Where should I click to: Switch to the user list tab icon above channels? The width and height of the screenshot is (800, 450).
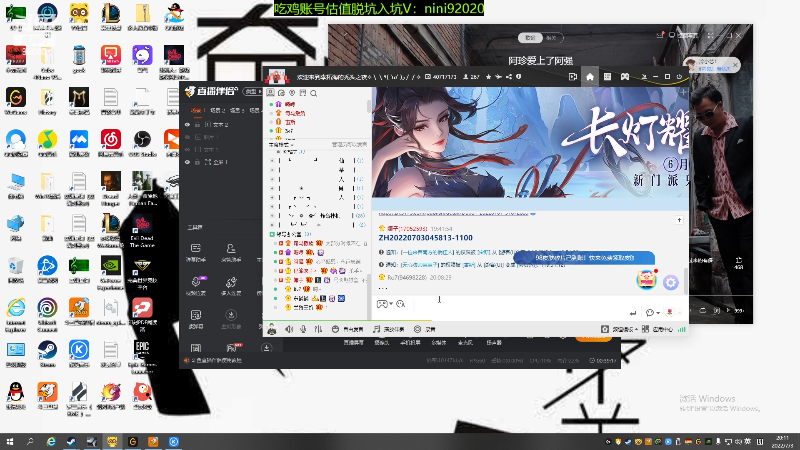[x=270, y=93]
